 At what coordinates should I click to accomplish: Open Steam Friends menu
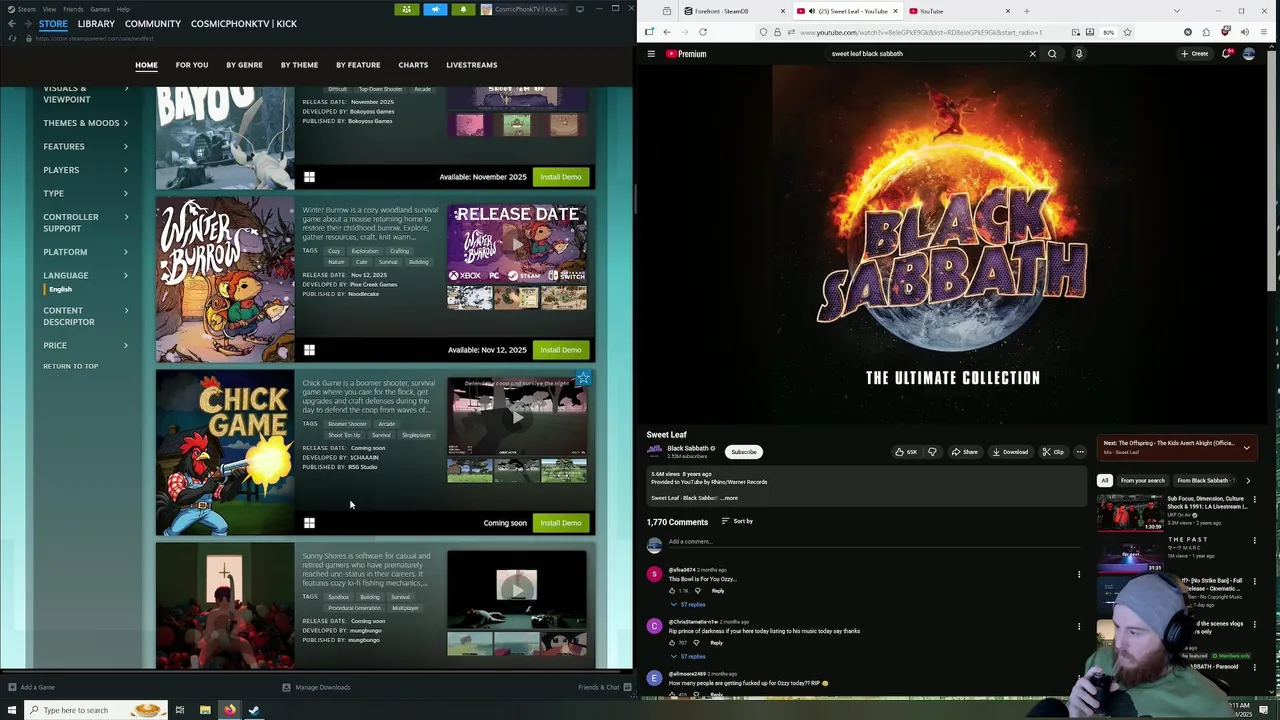pyautogui.click(x=73, y=9)
